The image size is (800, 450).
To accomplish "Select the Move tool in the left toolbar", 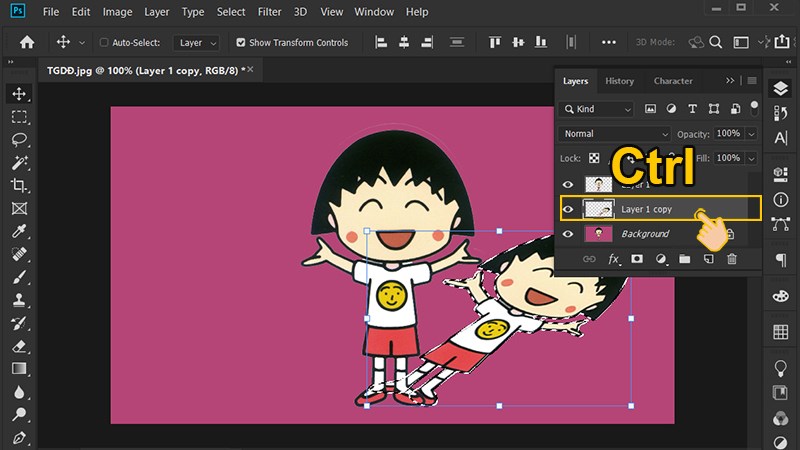I will [19, 94].
